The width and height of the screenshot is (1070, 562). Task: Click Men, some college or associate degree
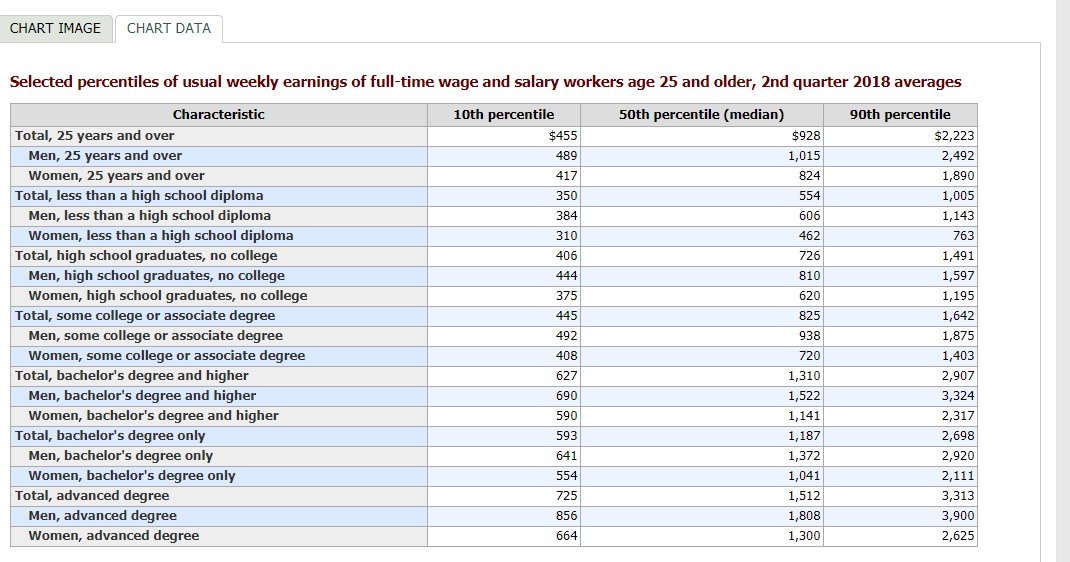tap(156, 336)
